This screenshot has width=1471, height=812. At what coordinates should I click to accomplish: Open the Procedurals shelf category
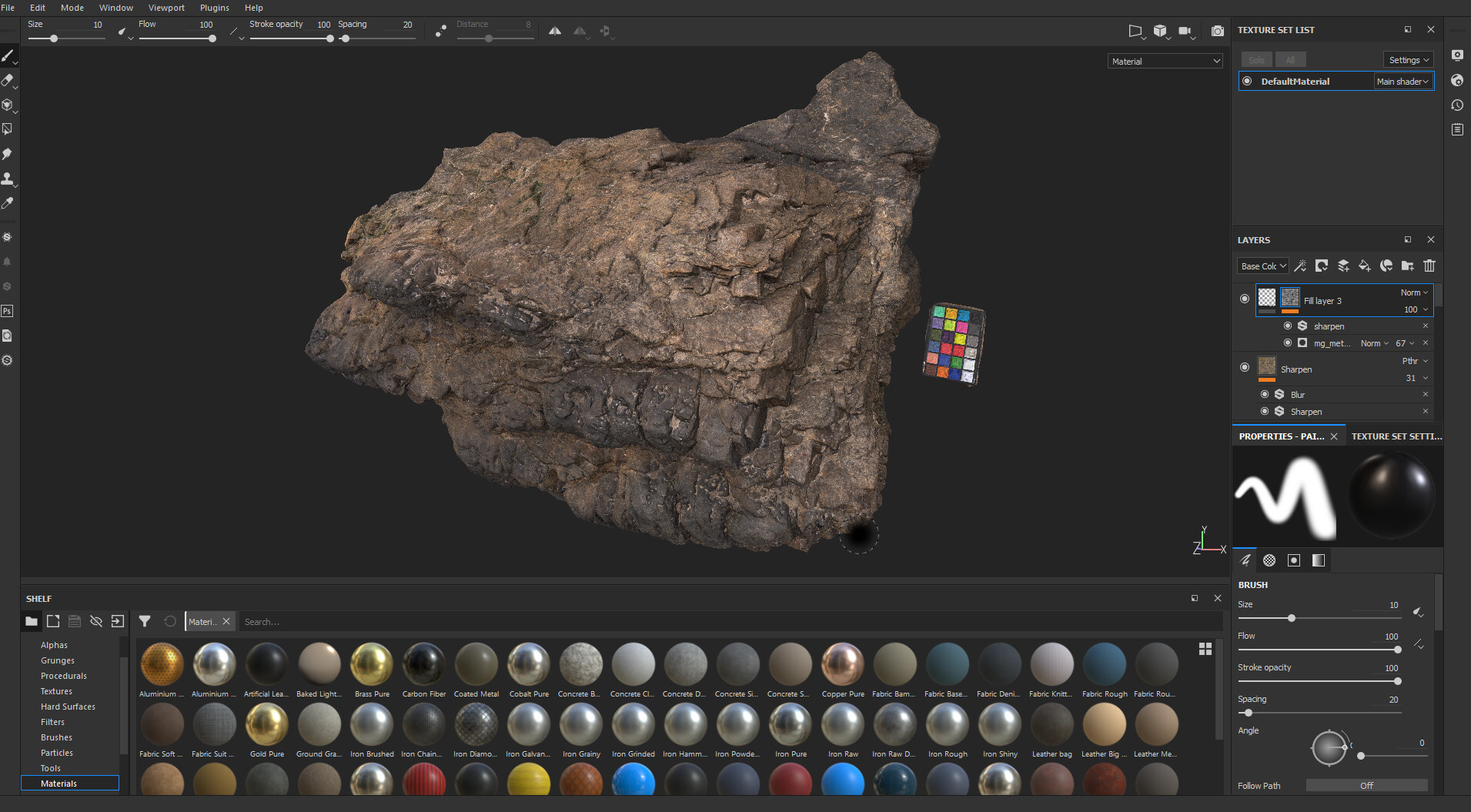64,676
